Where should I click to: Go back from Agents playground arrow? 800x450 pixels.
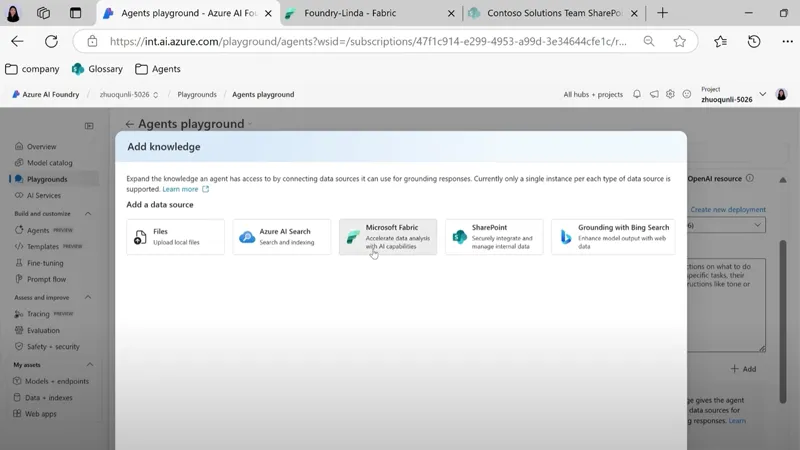[130, 124]
